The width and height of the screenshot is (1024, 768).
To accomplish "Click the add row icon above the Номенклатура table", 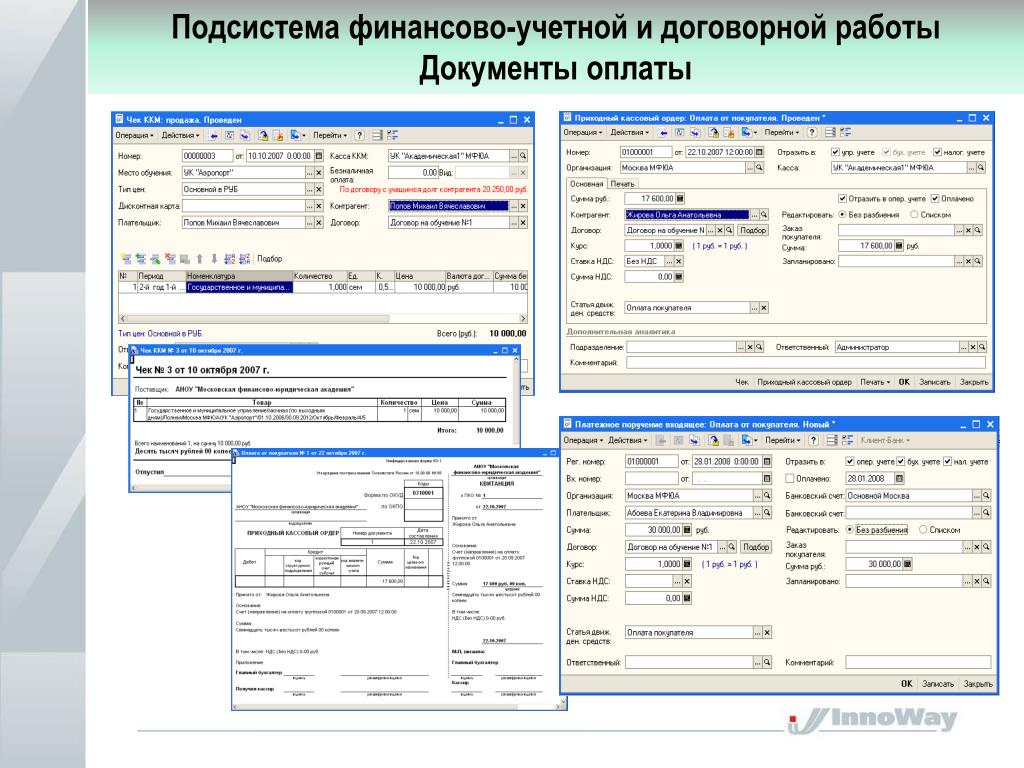I will tap(126, 259).
